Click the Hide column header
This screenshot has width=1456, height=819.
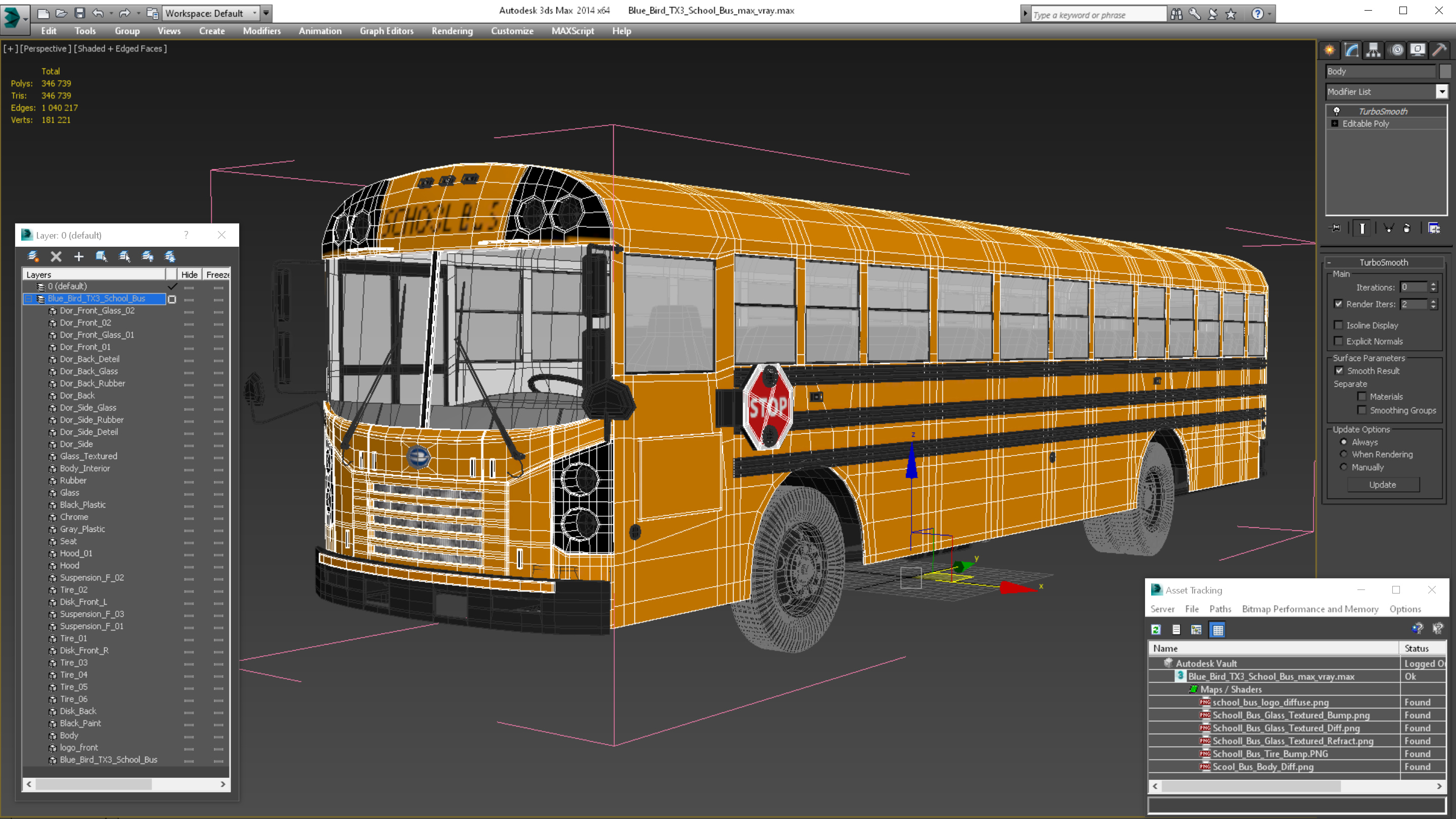(x=190, y=274)
